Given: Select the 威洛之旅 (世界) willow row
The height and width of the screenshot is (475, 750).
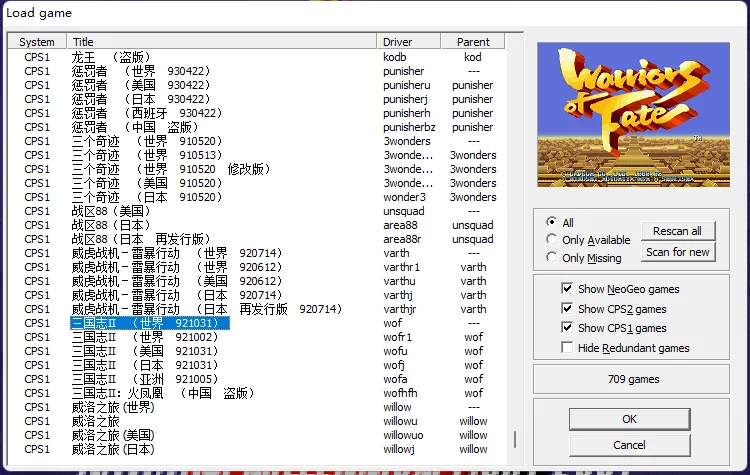Looking at the screenshot, I should point(256,407).
